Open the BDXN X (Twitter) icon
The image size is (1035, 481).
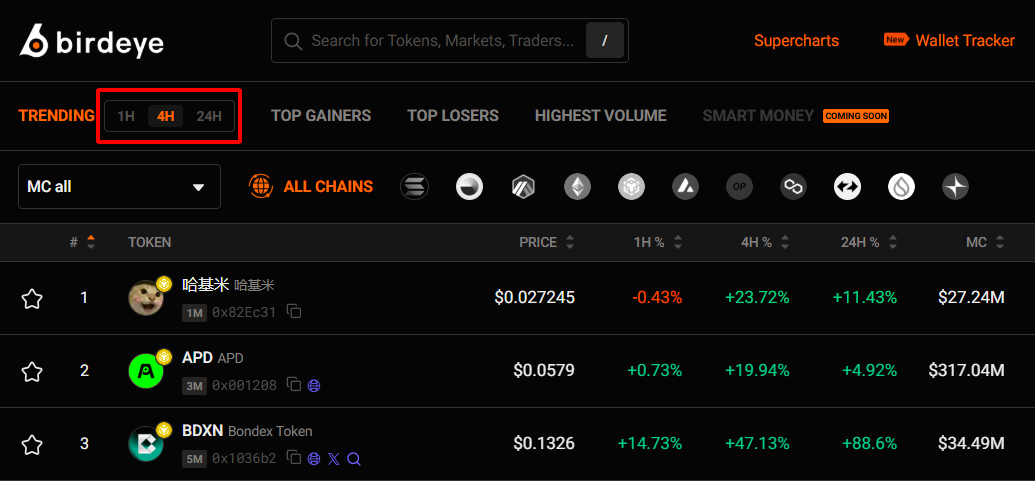334,459
